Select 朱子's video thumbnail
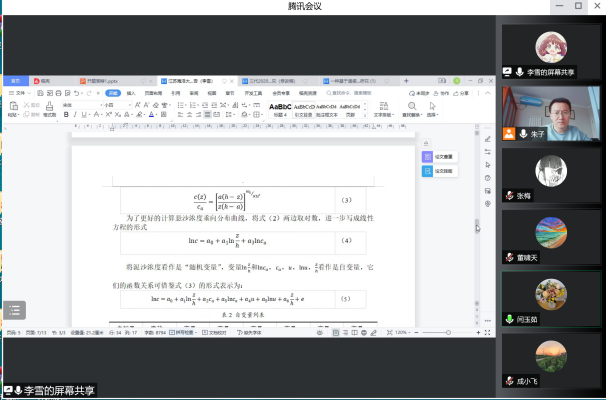Image resolution: width=606 pixels, height=400 pixels. 551,112
